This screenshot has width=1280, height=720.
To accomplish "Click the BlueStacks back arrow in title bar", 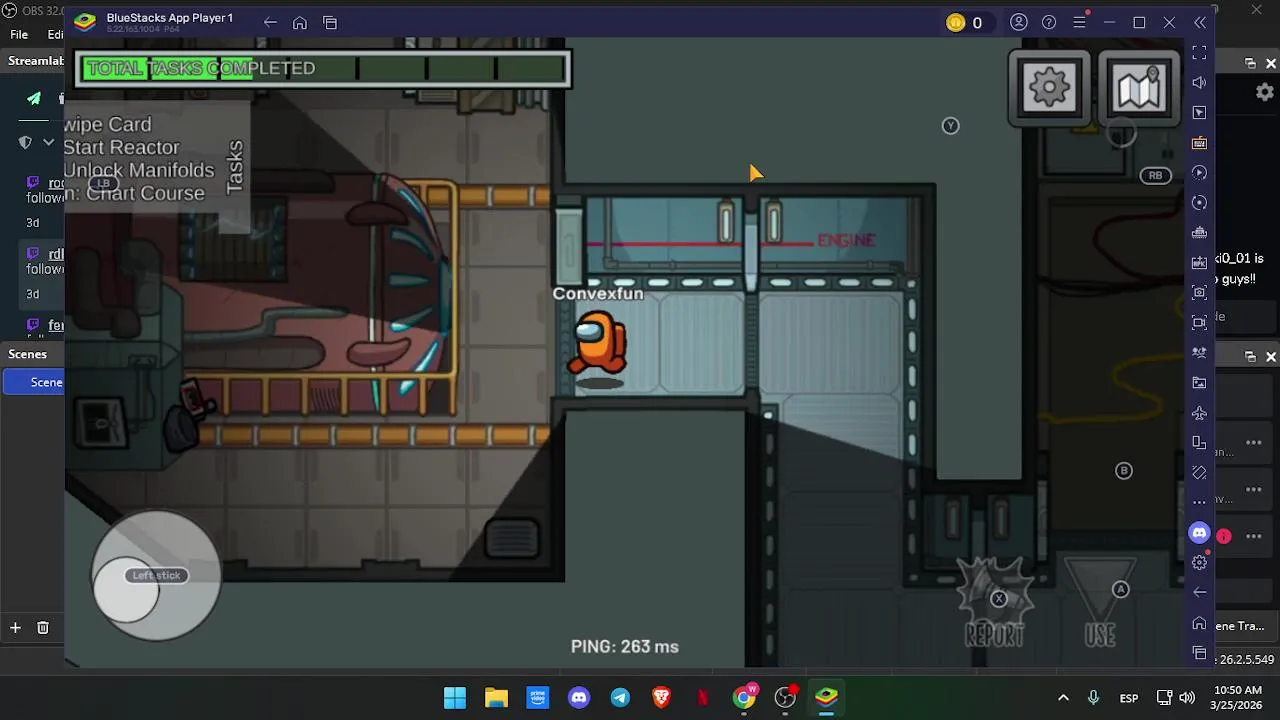I will (x=270, y=22).
